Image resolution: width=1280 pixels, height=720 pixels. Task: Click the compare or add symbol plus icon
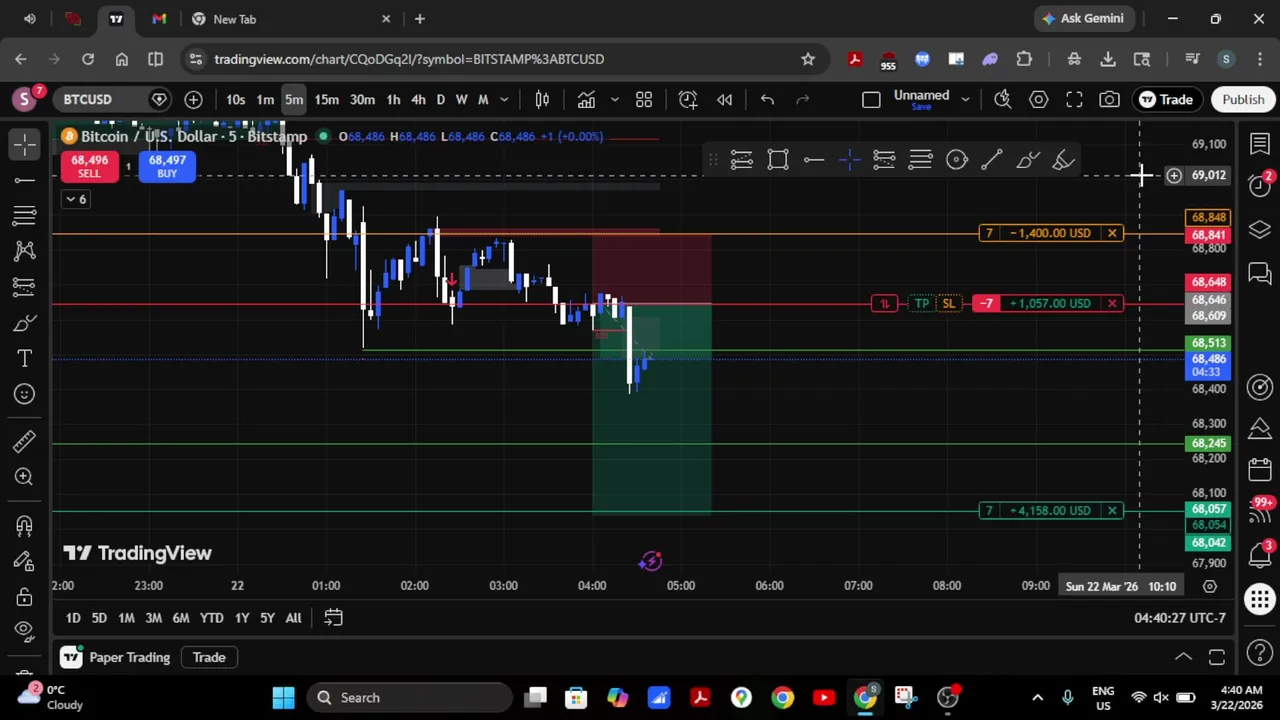point(193,99)
